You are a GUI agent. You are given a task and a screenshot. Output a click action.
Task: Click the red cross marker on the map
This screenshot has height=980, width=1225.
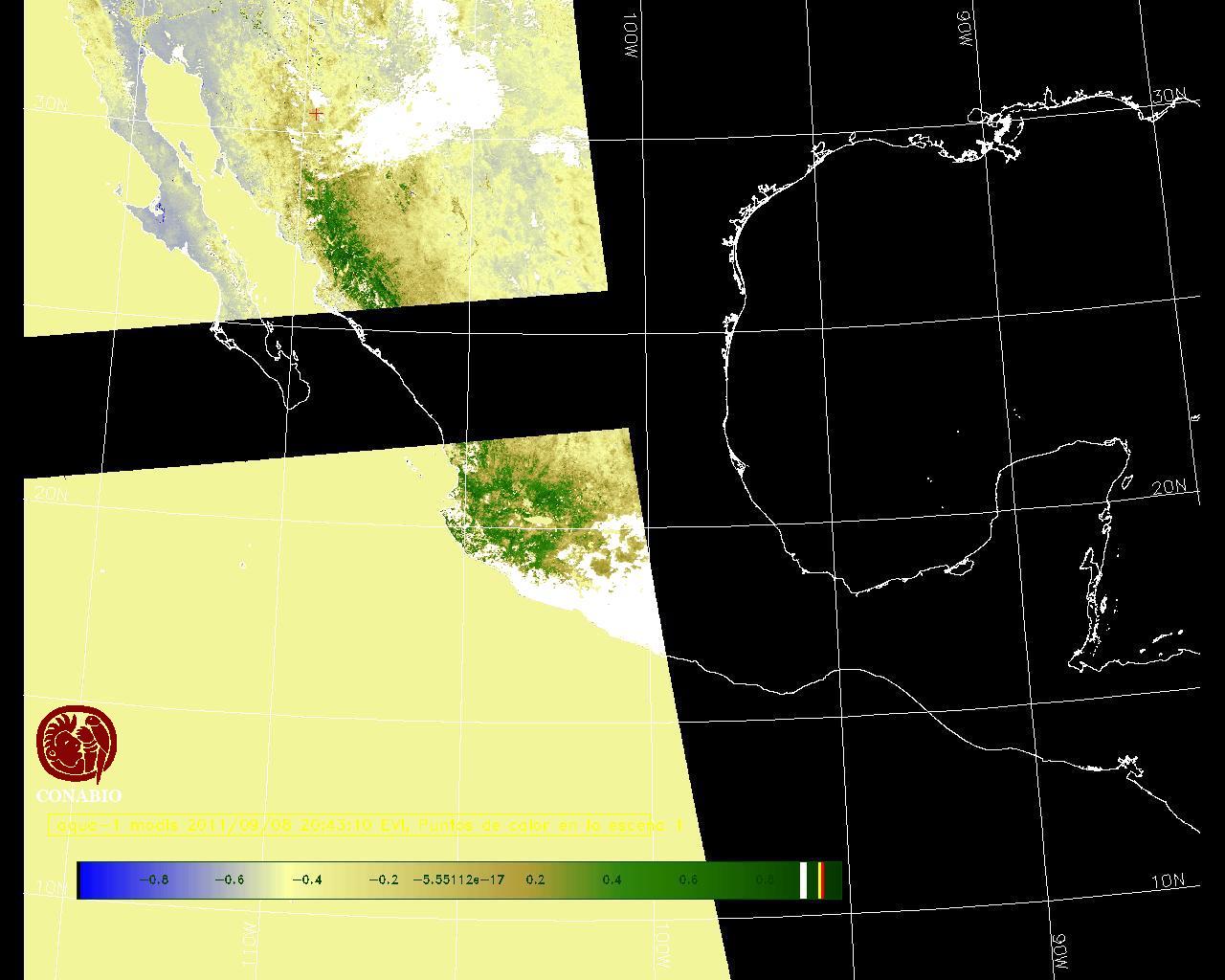pyautogui.click(x=316, y=114)
